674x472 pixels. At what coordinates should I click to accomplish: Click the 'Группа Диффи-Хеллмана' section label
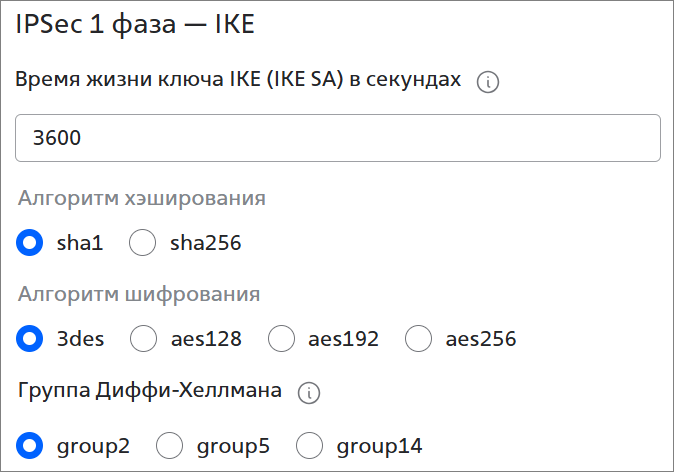151,391
